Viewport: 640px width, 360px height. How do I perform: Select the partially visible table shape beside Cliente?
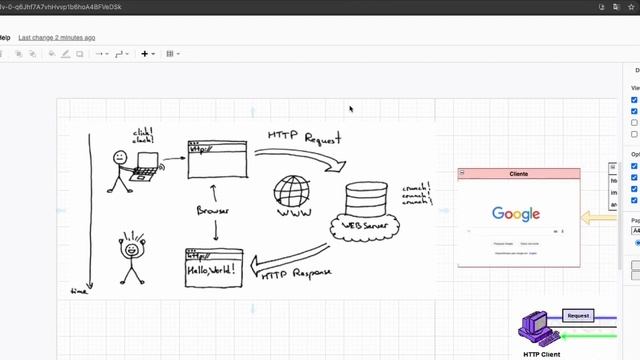(612, 186)
